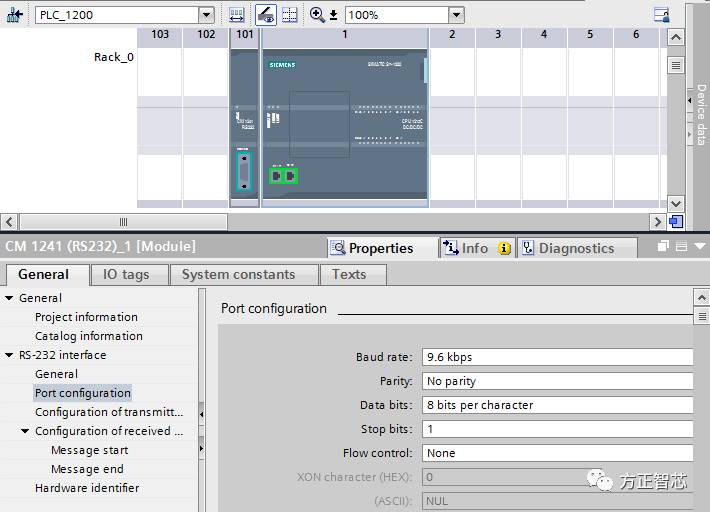Toggle the address overview pencil icon
710x512 pixels.
266,15
